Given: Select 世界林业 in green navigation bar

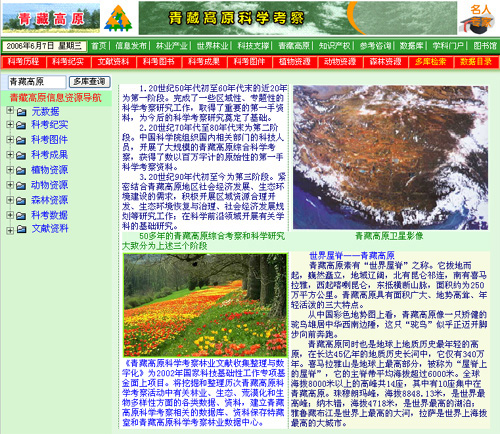Looking at the screenshot, I should click(212, 46).
